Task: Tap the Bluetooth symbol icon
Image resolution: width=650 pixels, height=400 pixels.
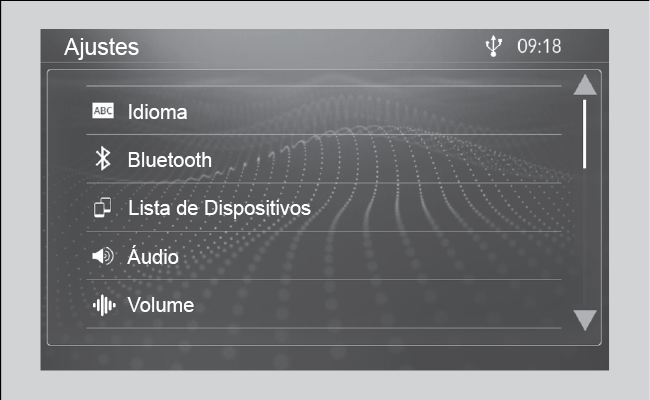Action: tap(103, 159)
